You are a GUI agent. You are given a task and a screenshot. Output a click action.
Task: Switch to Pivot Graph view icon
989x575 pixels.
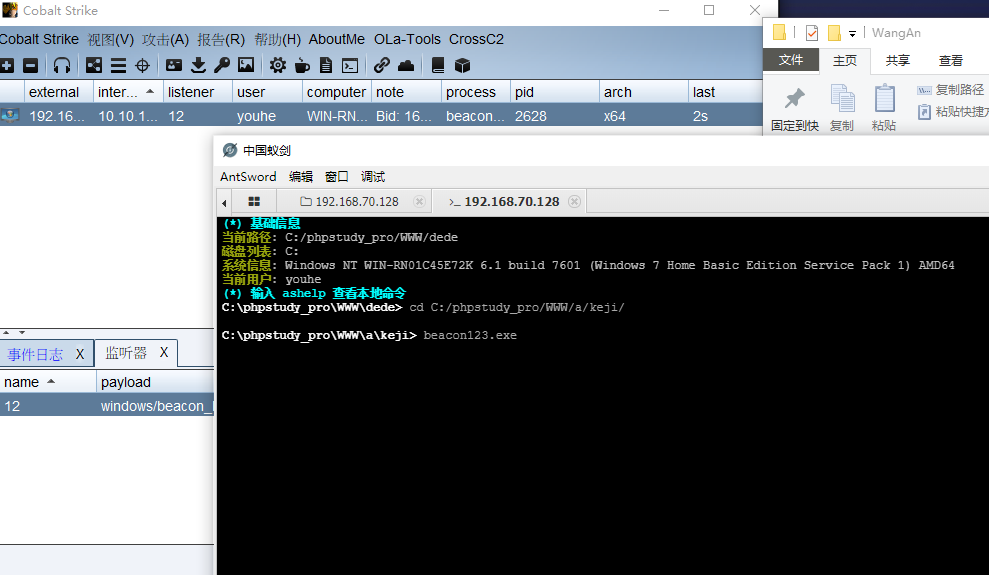[94, 66]
